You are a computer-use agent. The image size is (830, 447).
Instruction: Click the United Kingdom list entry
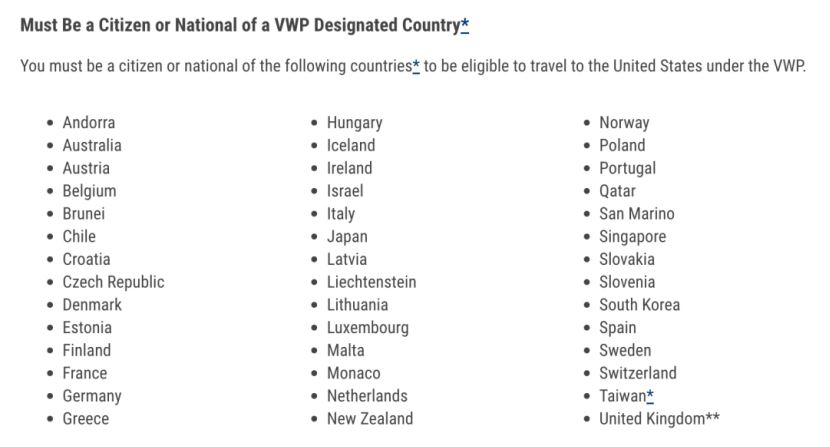pos(658,419)
